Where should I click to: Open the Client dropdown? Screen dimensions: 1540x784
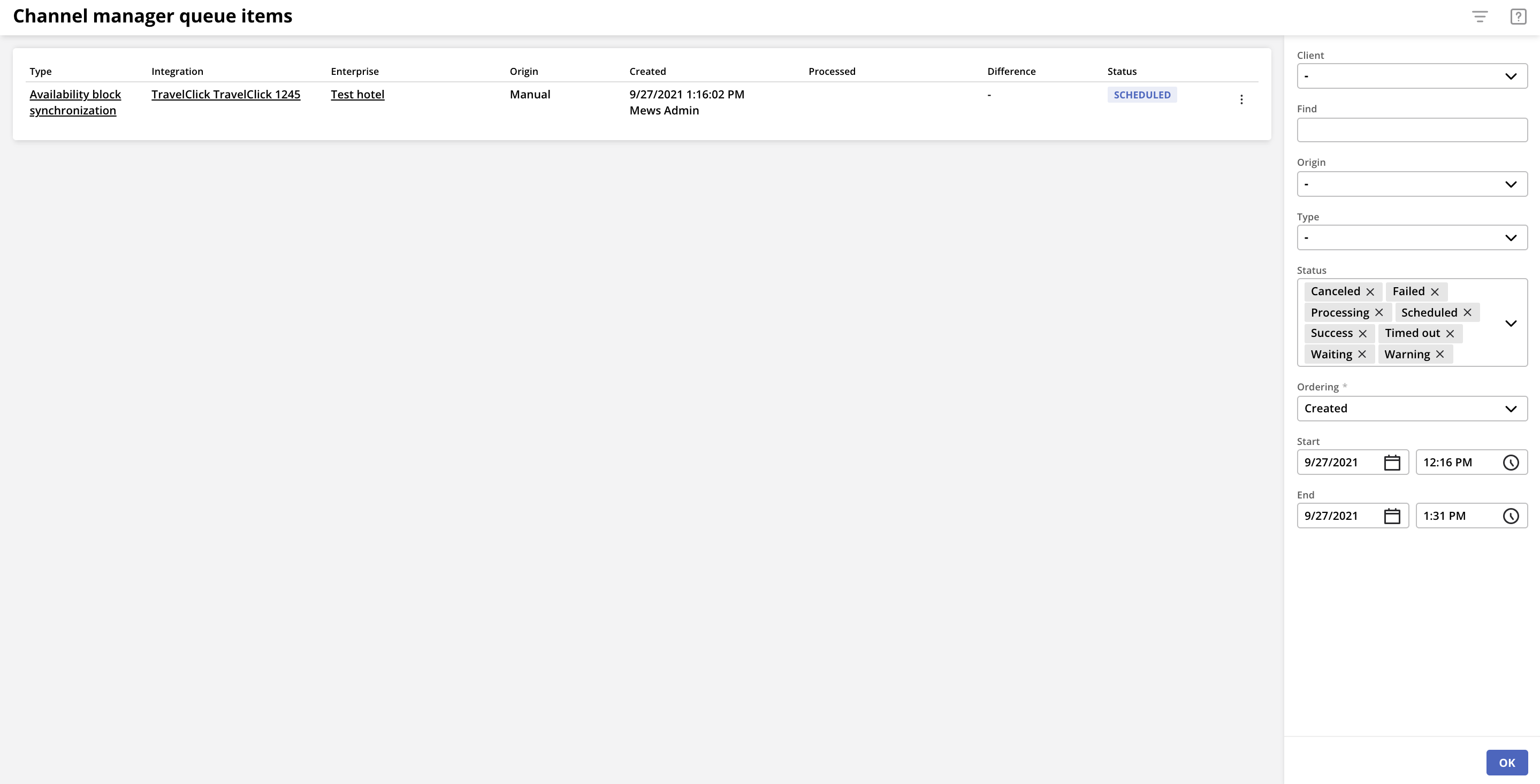pyautogui.click(x=1412, y=75)
